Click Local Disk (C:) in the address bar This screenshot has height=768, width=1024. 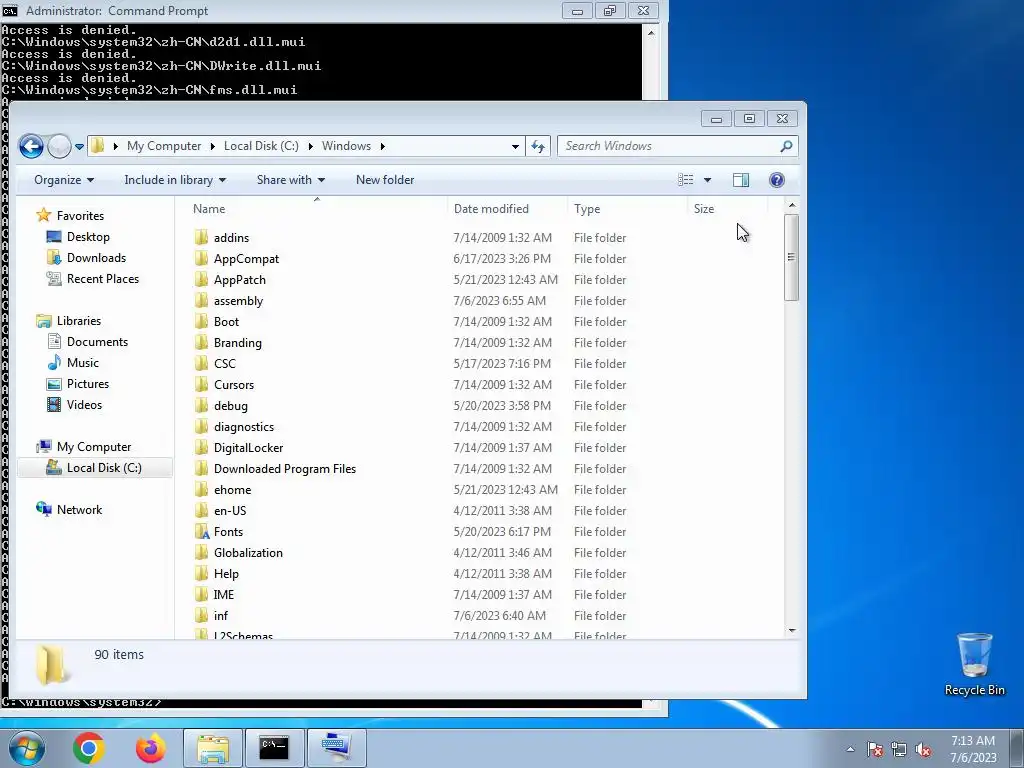tap(261, 146)
